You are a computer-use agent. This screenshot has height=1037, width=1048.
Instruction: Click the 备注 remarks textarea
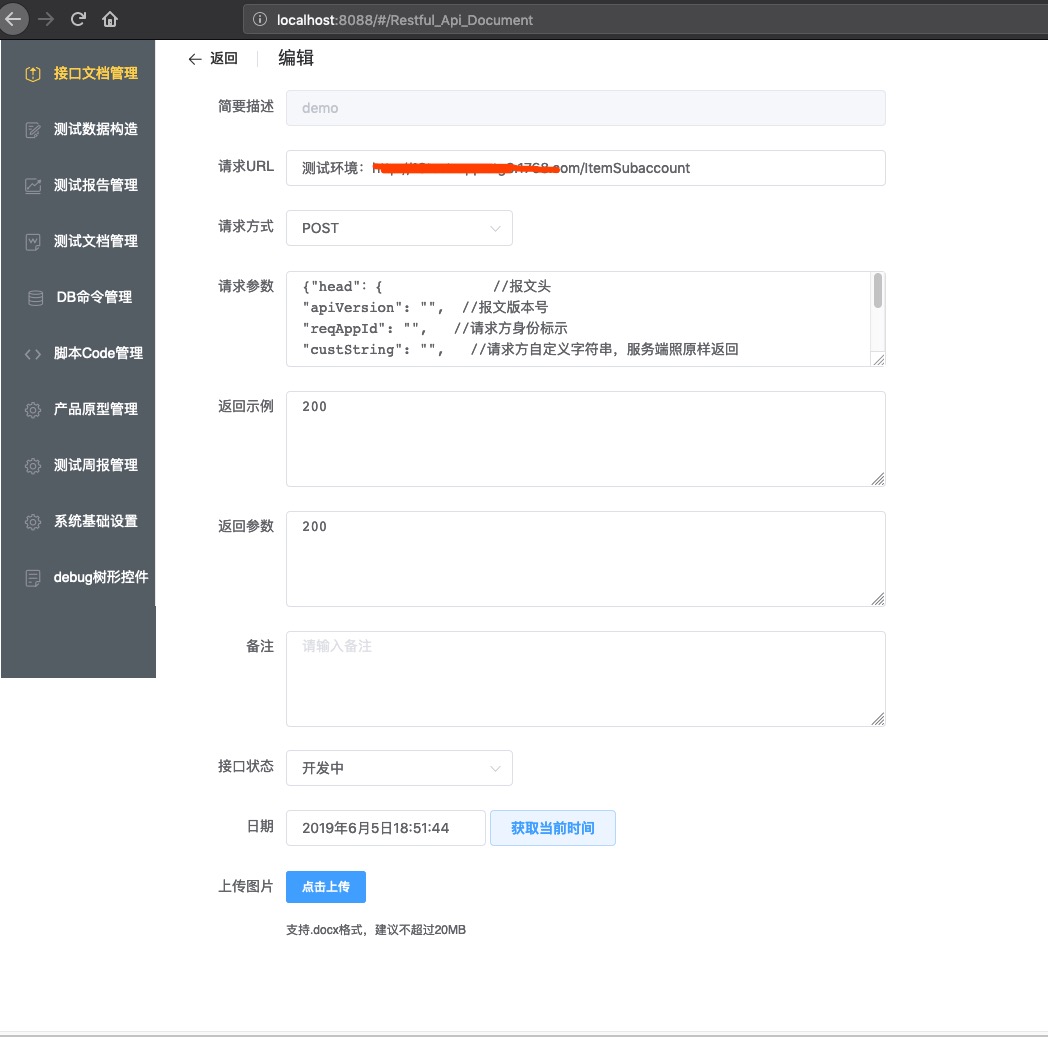coord(585,679)
